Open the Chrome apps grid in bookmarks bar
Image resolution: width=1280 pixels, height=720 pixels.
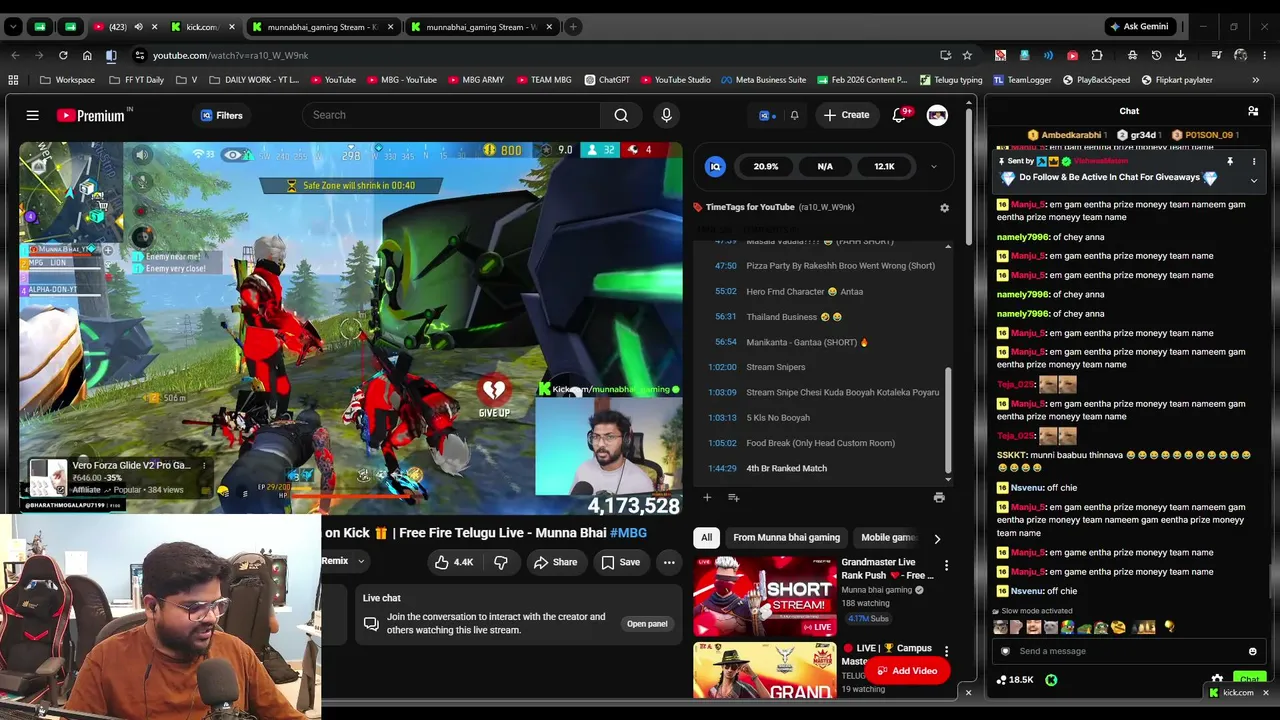(x=13, y=80)
